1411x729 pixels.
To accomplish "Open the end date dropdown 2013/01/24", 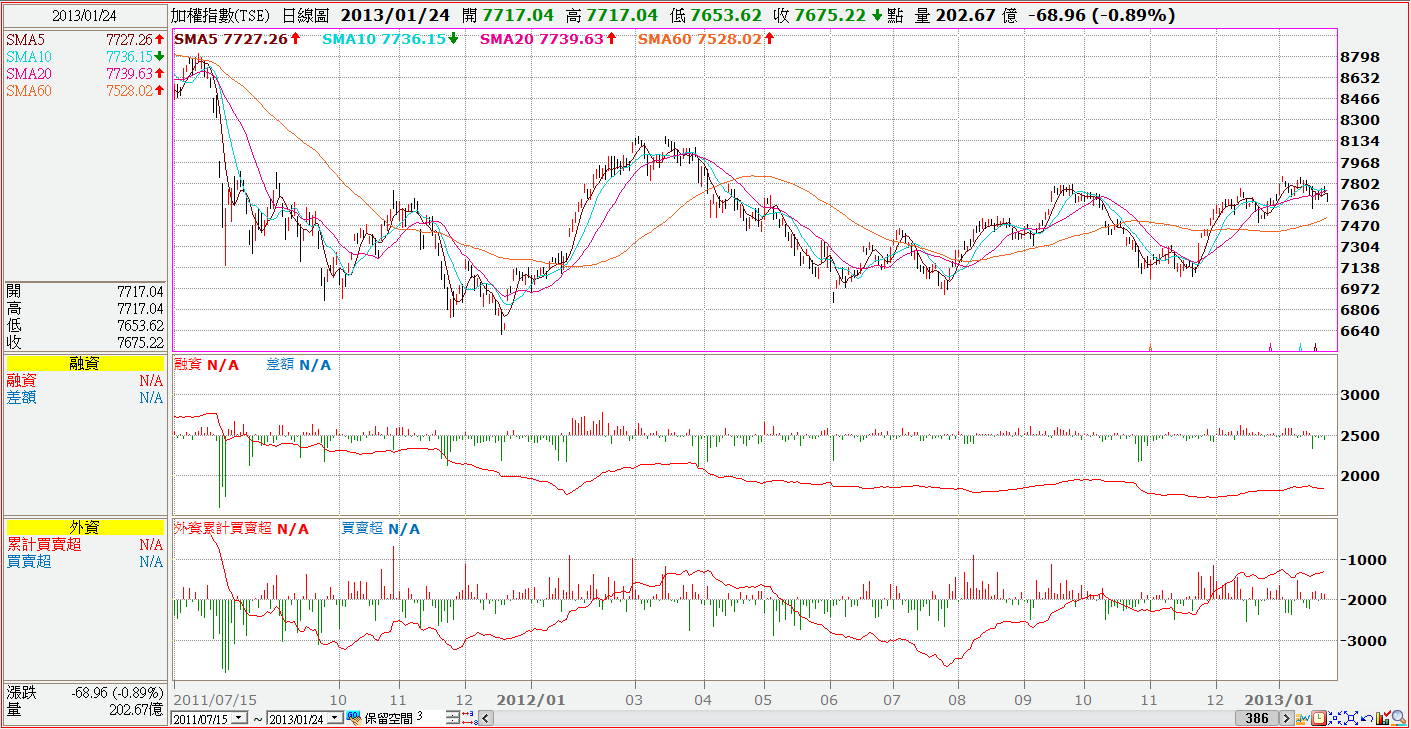I will [x=334, y=717].
